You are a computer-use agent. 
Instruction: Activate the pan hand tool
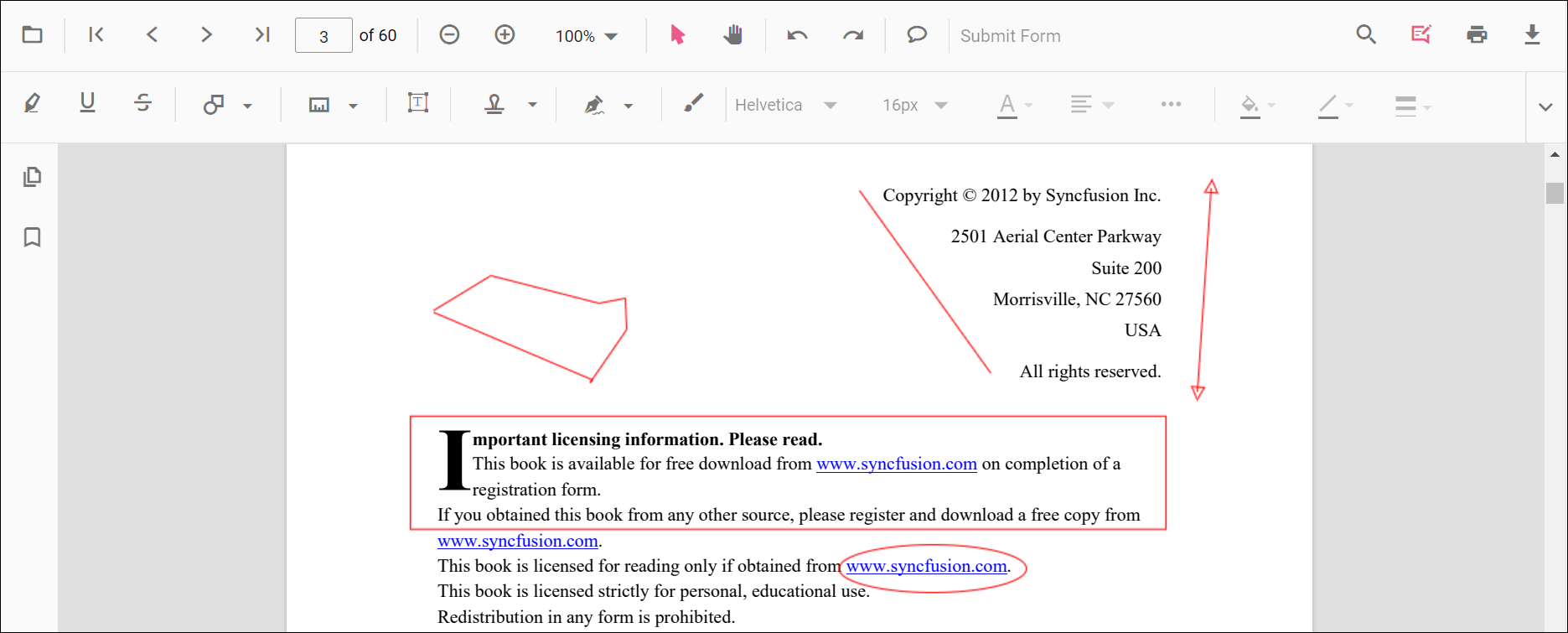[733, 34]
